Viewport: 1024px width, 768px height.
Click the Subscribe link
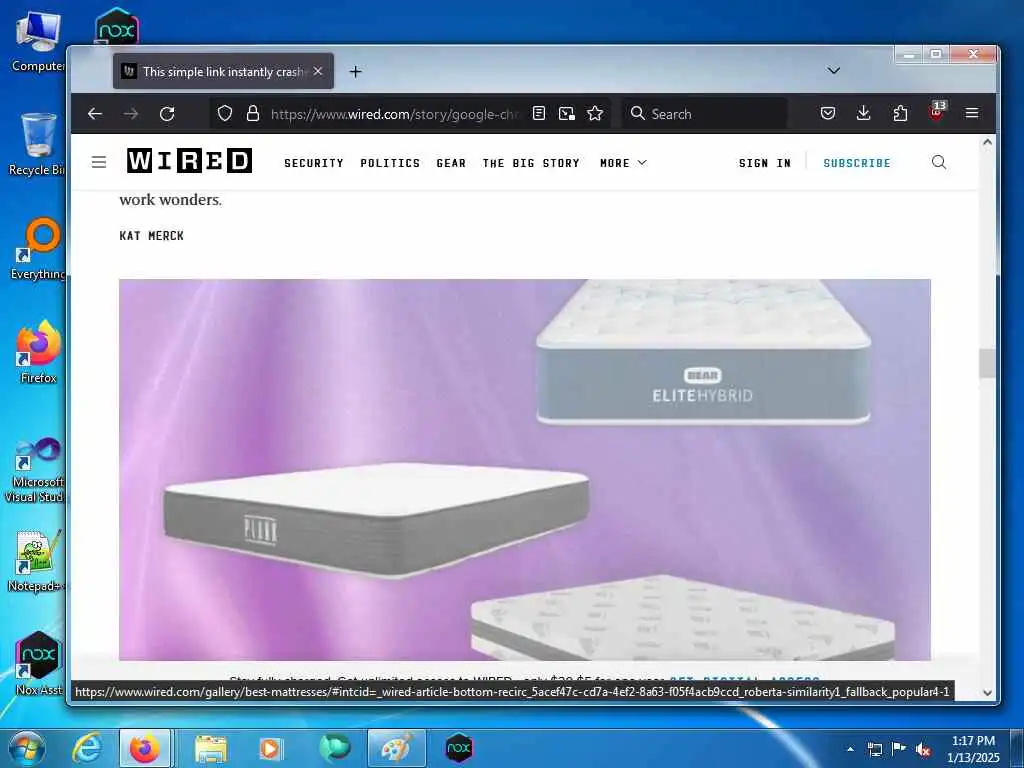pyautogui.click(x=857, y=163)
